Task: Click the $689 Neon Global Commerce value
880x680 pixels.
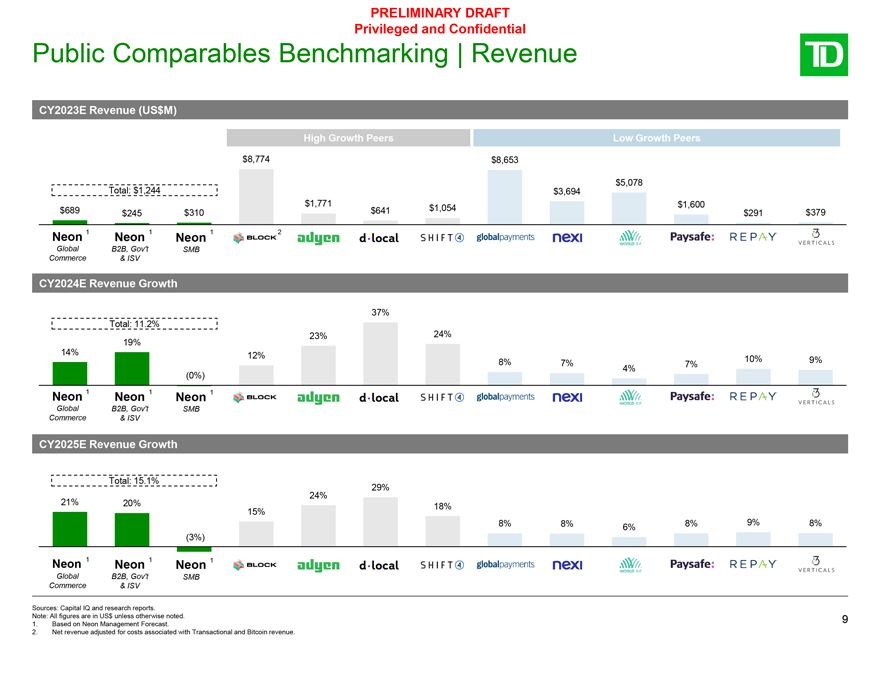Action: click(70, 210)
